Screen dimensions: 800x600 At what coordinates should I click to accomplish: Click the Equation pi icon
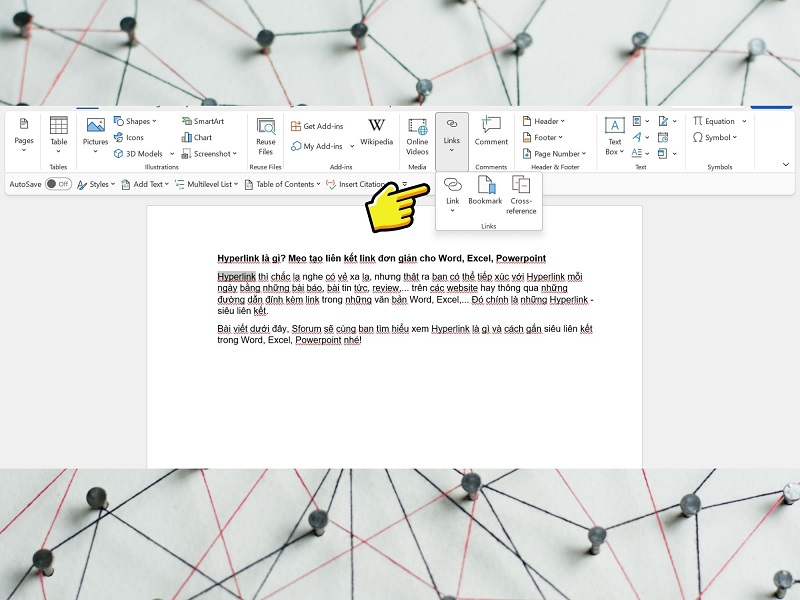click(697, 121)
